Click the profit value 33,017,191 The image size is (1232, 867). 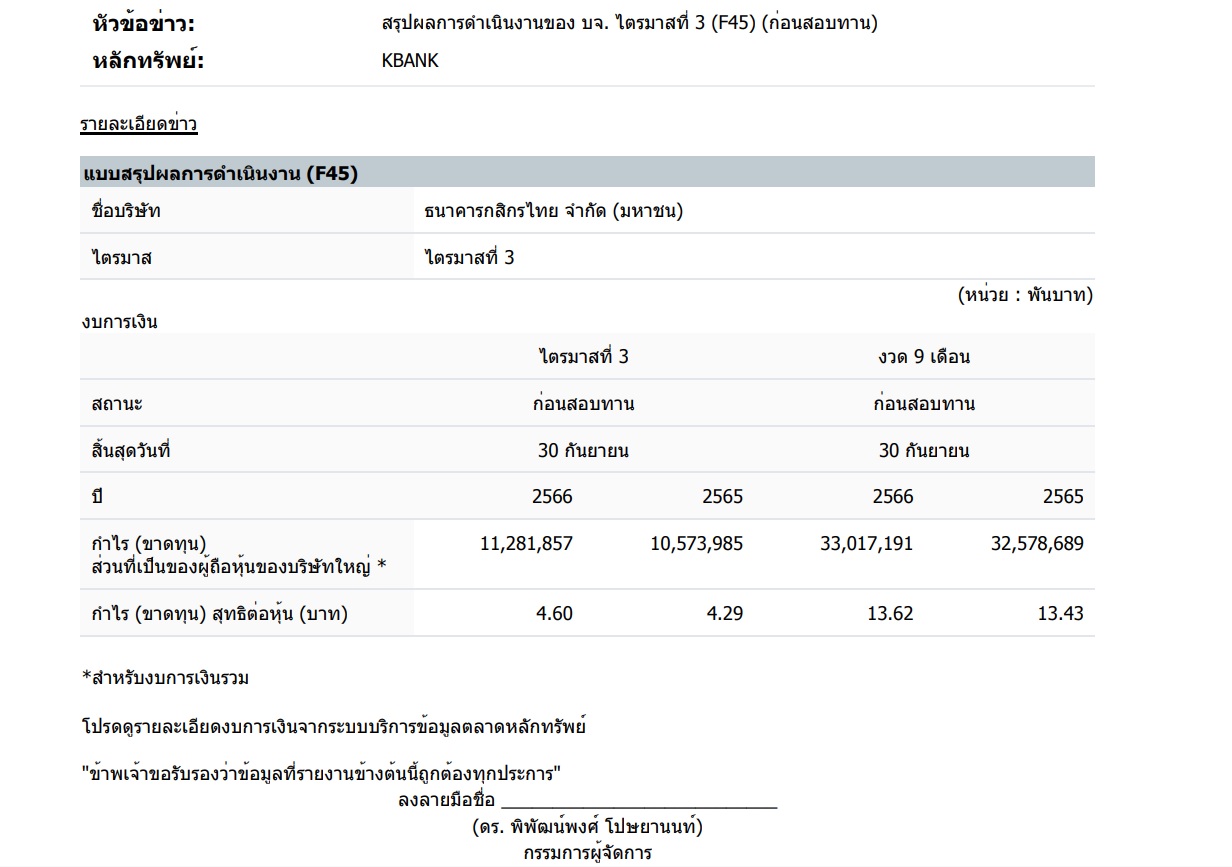click(x=867, y=544)
